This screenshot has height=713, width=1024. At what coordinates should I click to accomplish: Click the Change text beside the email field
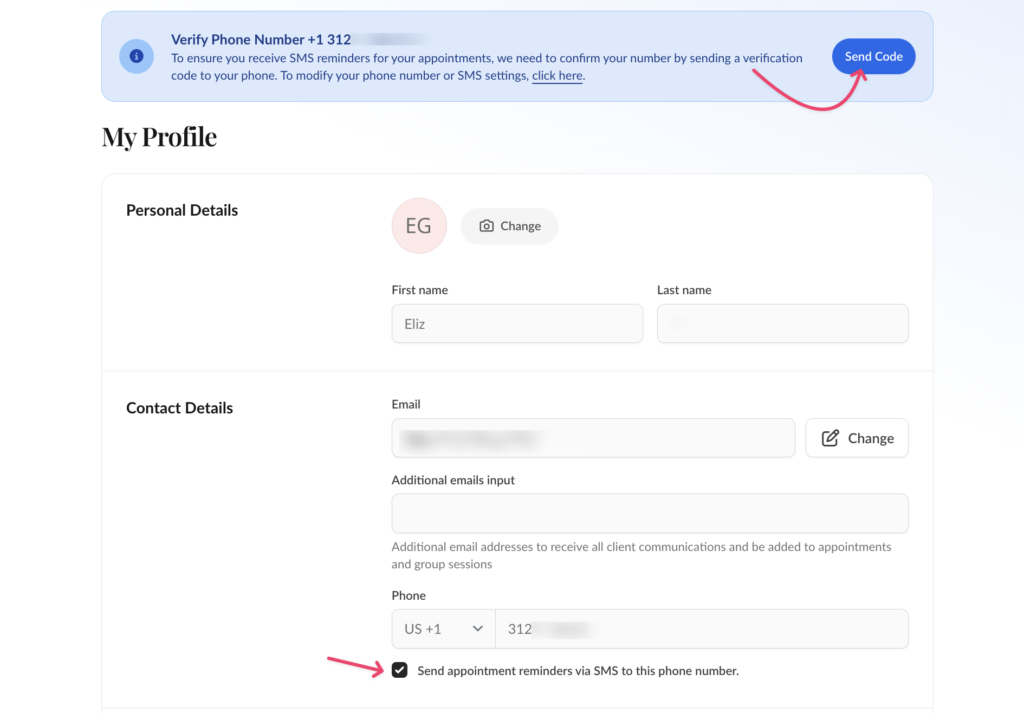pos(870,438)
